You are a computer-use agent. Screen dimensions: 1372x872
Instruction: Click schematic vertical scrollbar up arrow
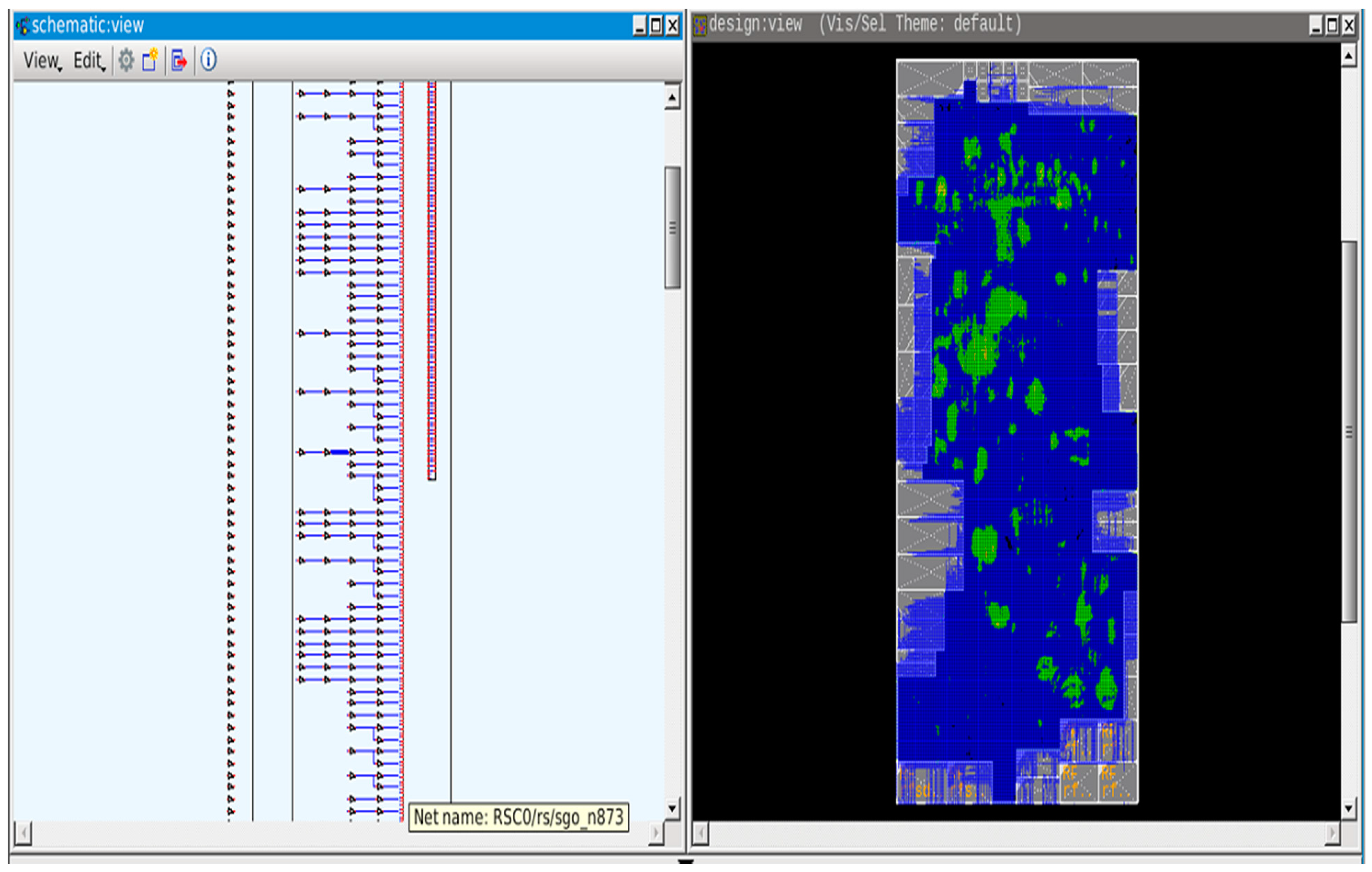coord(672,98)
